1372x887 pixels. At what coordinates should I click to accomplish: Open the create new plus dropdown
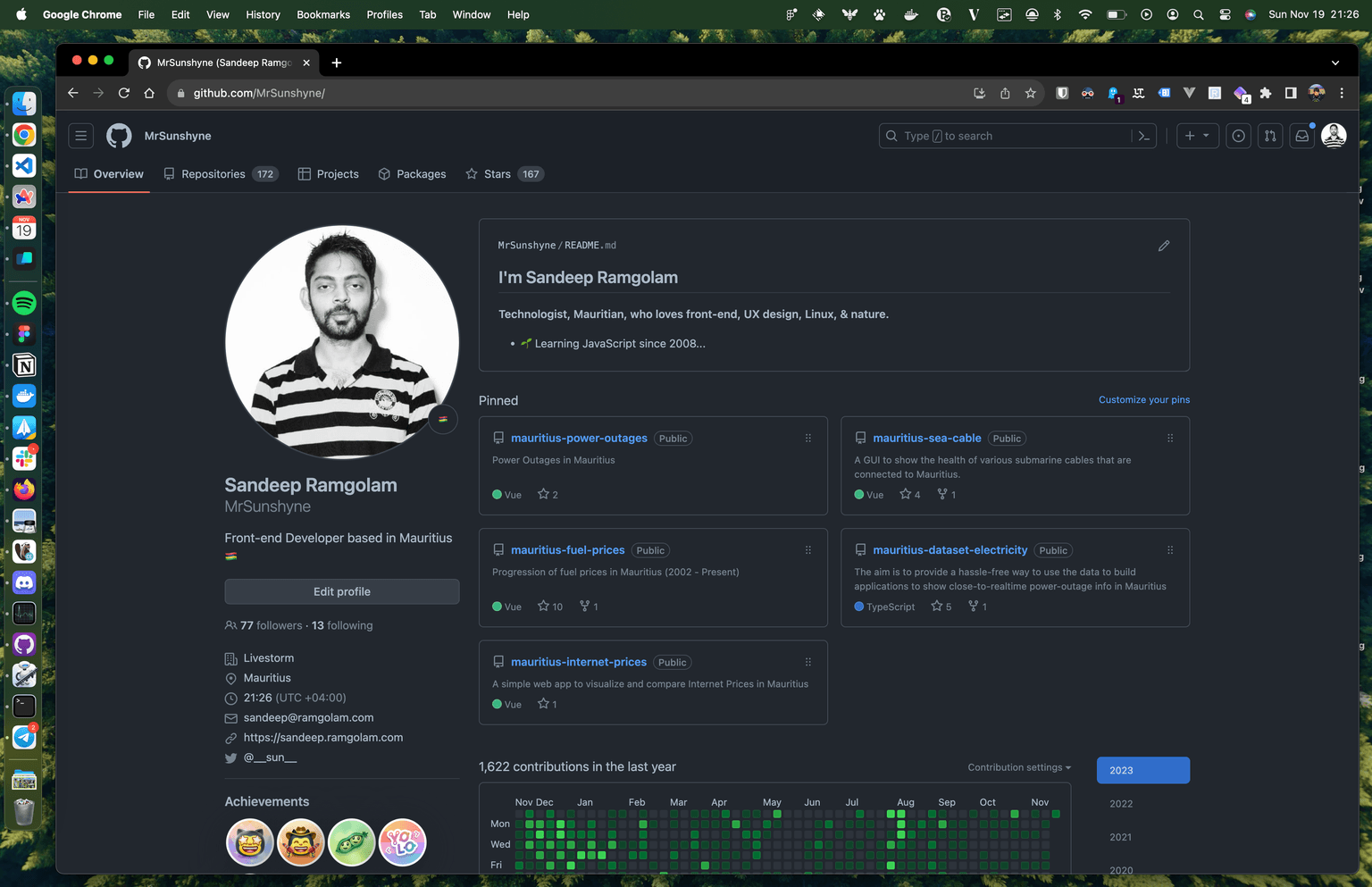tap(1197, 136)
